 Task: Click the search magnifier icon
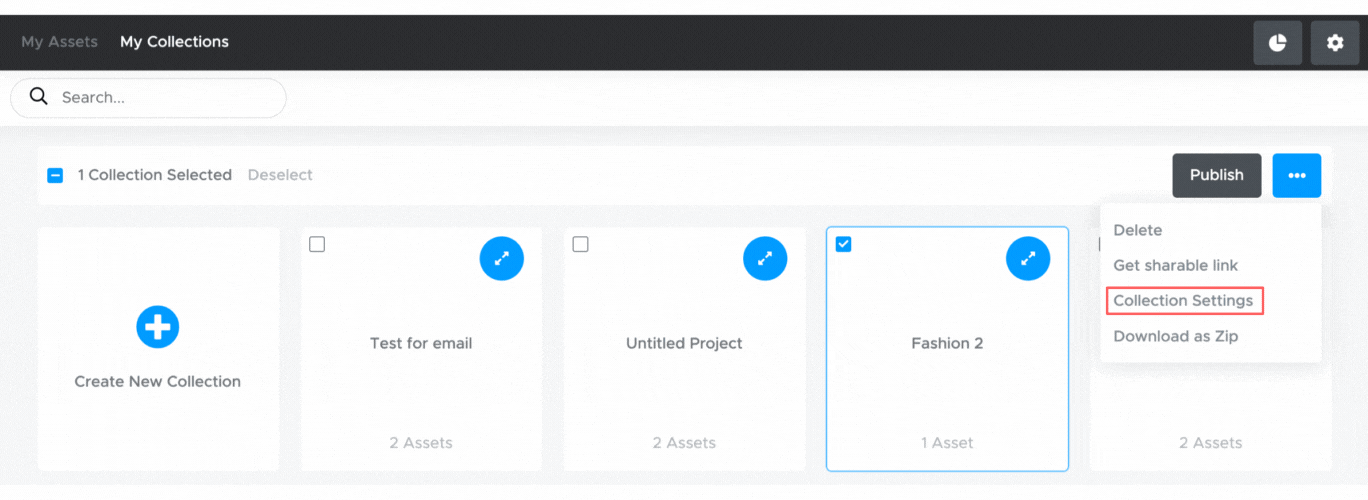39,97
